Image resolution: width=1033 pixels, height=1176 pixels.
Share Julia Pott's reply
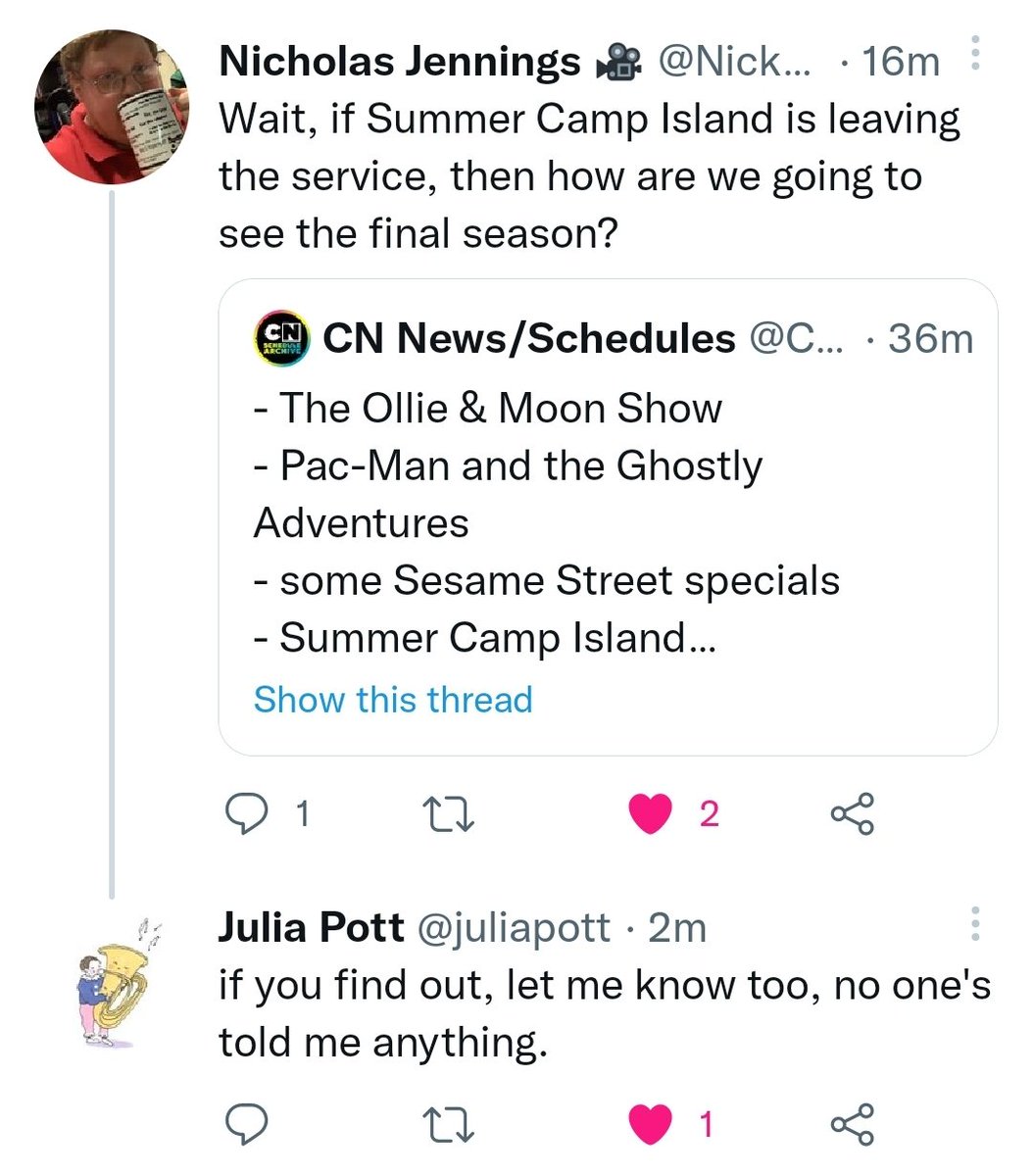pos(851,1123)
